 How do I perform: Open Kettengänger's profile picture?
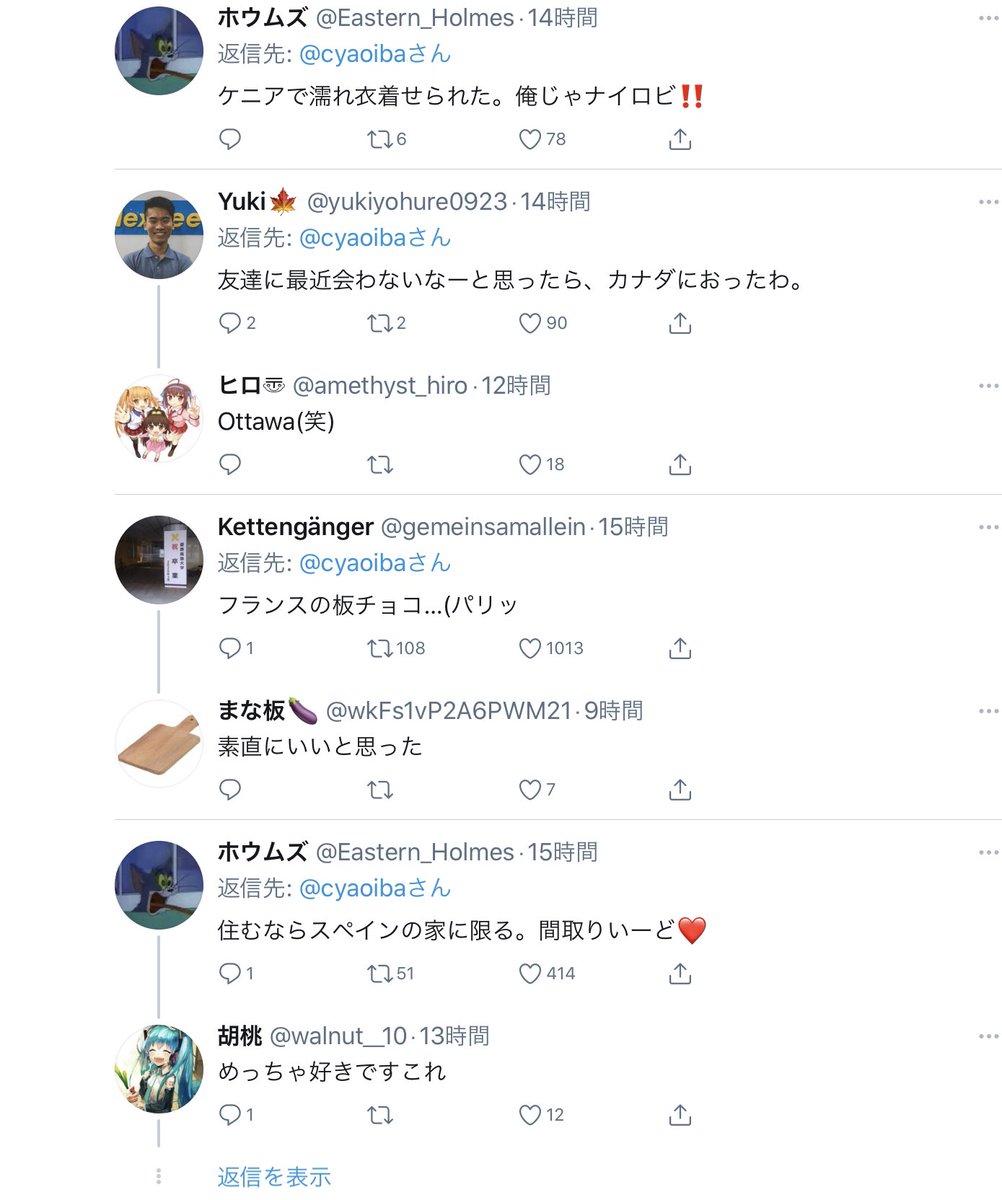159,560
